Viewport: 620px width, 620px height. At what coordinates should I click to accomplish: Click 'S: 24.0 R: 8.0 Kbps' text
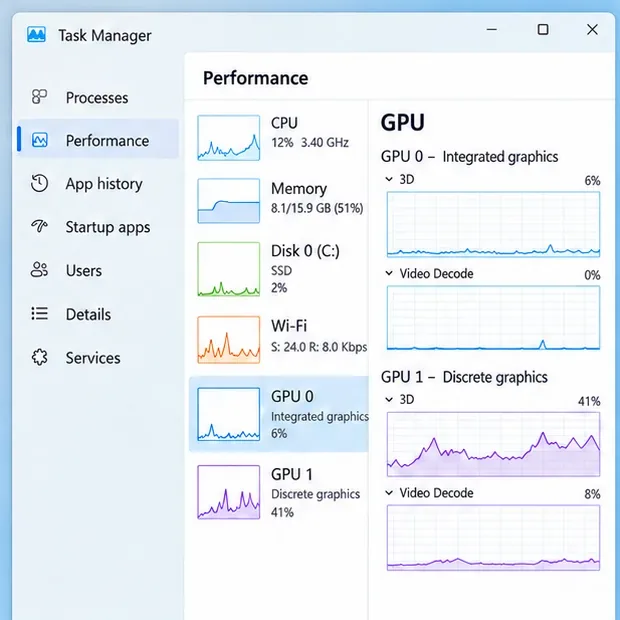click(319, 347)
